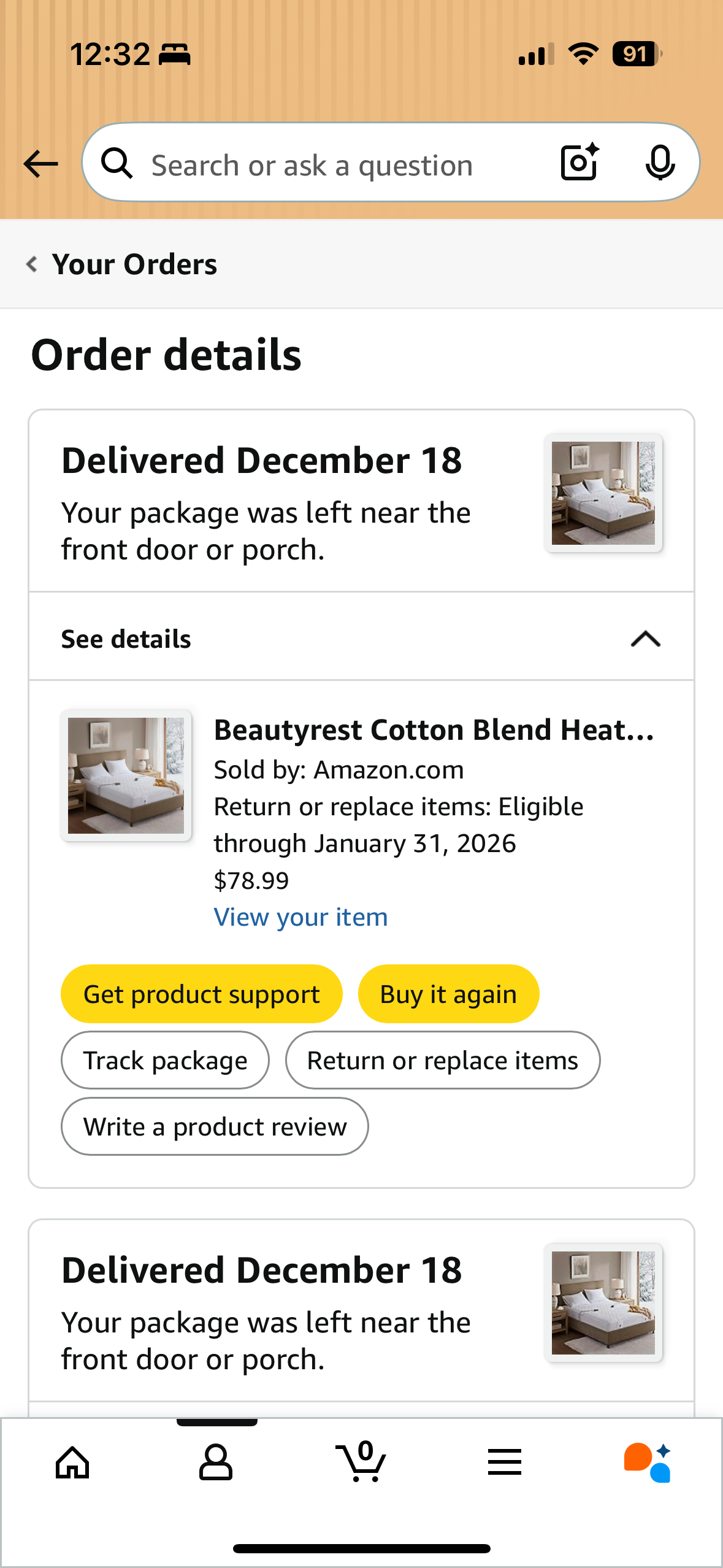Tap Write a product review
Screen dimensions: 723x1568
coord(215,1126)
